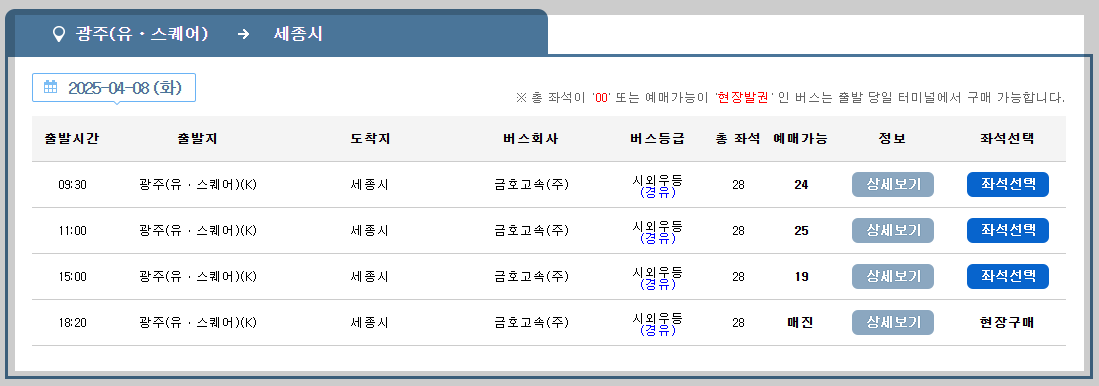Click the location pin icon beside 광주(유·스퀘어)
Image resolution: width=1099 pixels, height=386 pixels.
(x=60, y=34)
